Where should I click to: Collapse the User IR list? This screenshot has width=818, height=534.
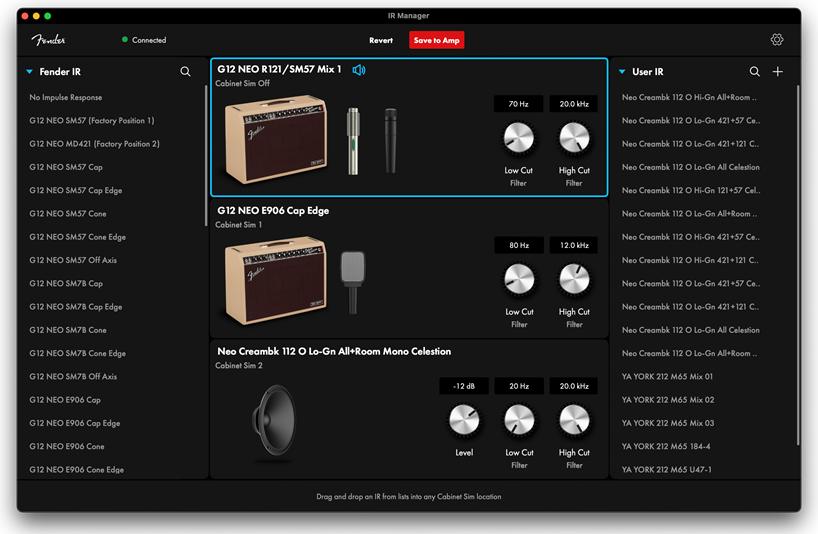tap(622, 71)
